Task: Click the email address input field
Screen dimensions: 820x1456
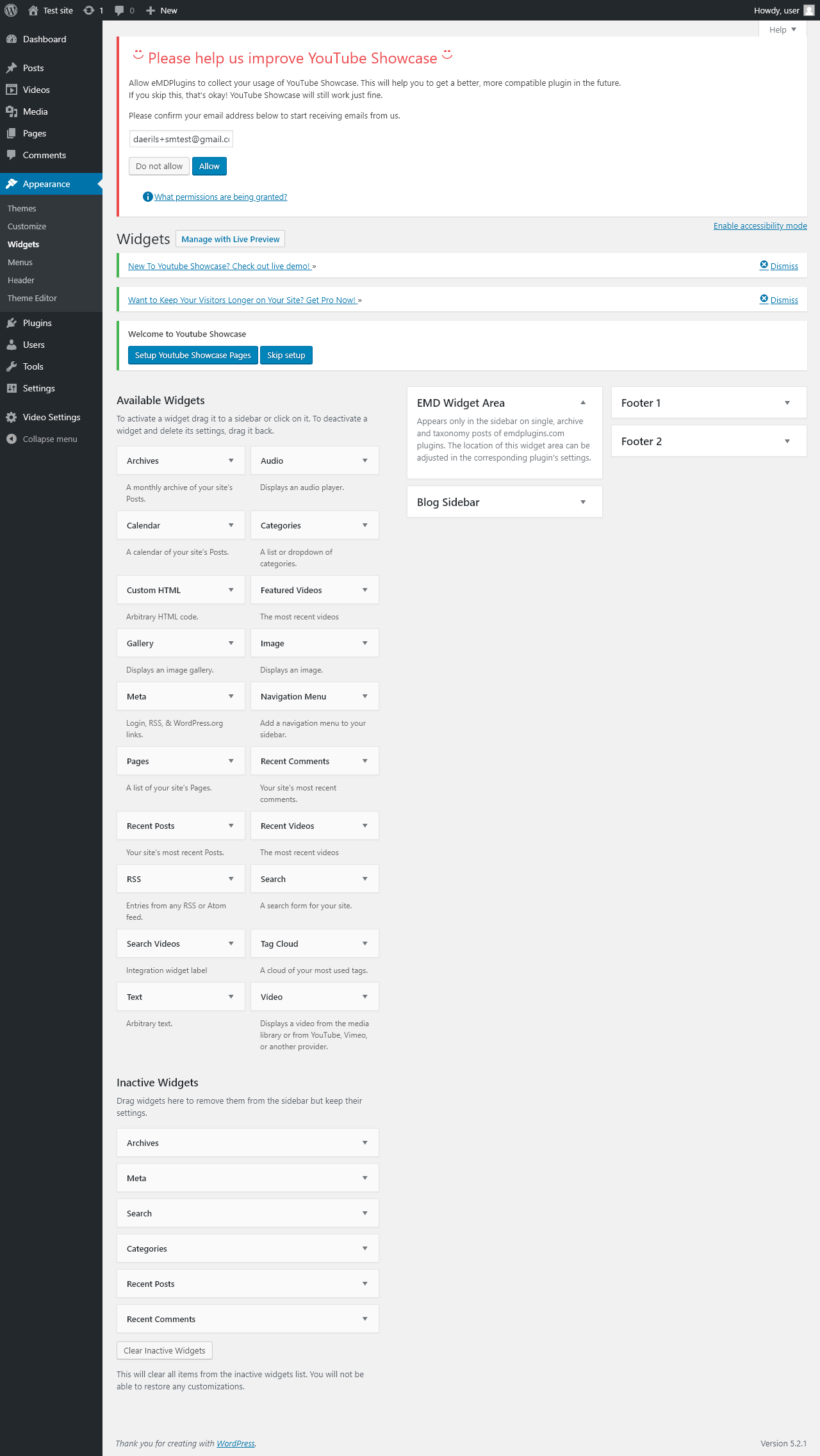Action: 181,139
